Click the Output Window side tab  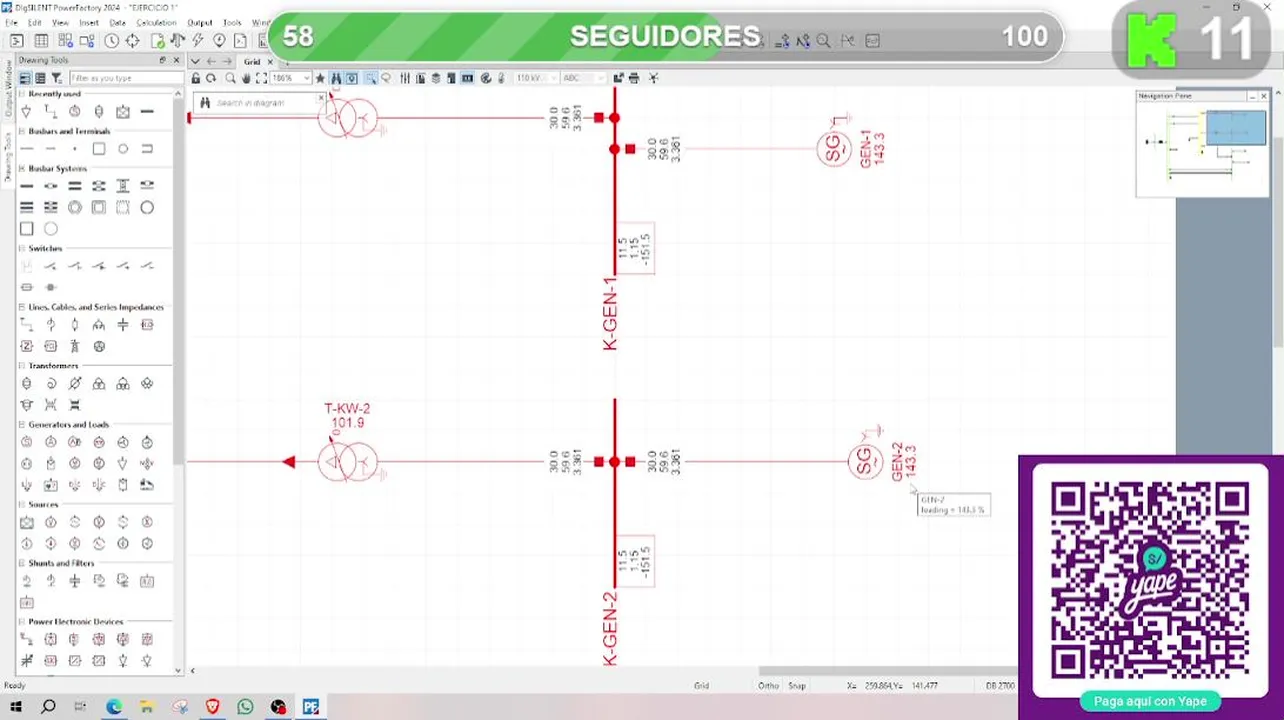tap(8, 87)
